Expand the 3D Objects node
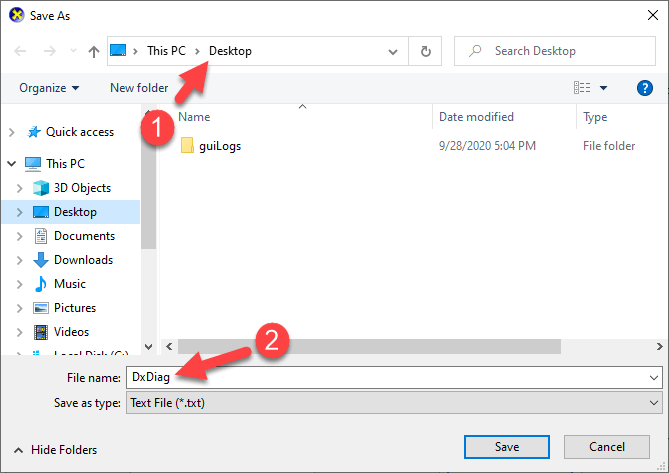669x473 pixels. (19, 188)
